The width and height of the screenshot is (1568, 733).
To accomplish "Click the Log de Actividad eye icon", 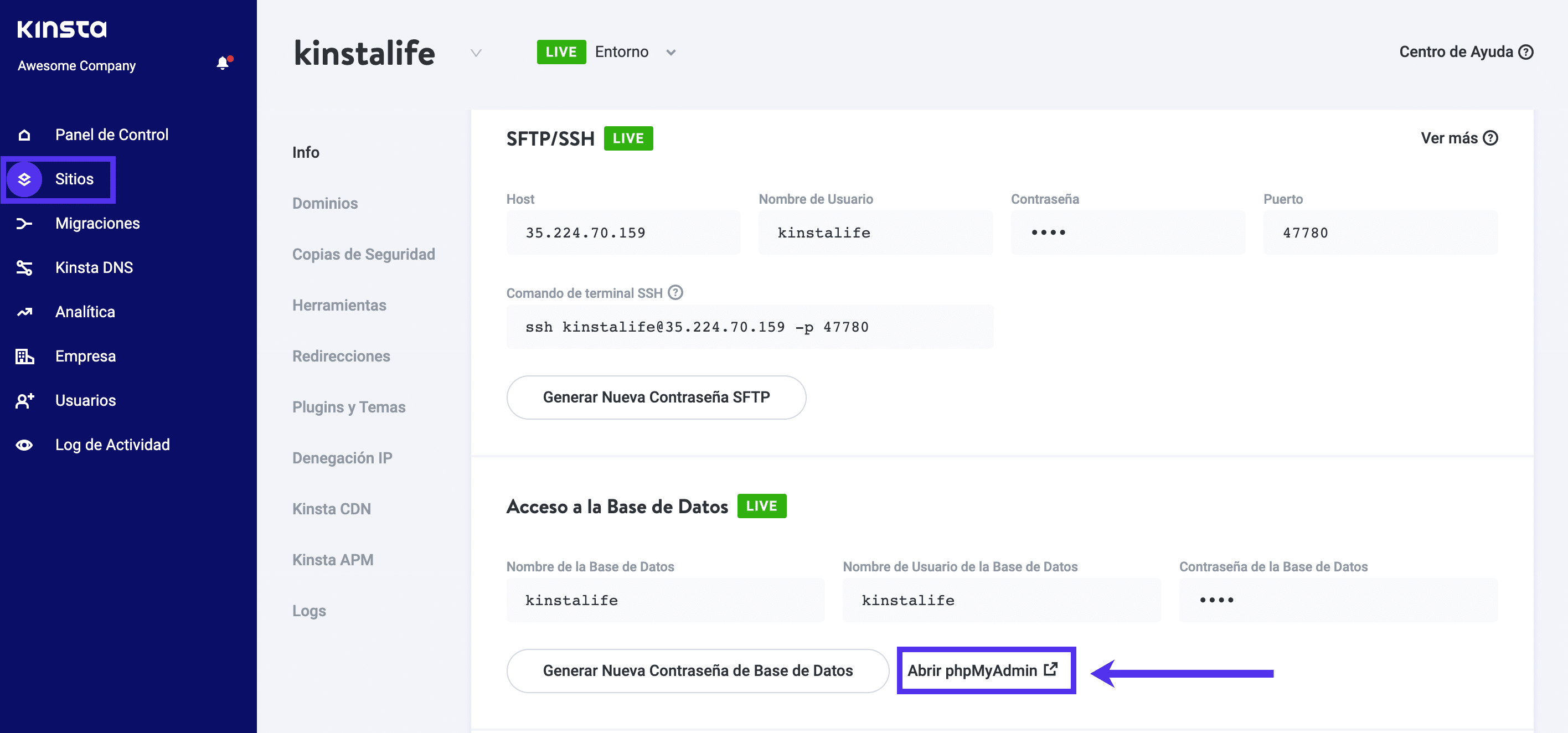I will coord(24,445).
